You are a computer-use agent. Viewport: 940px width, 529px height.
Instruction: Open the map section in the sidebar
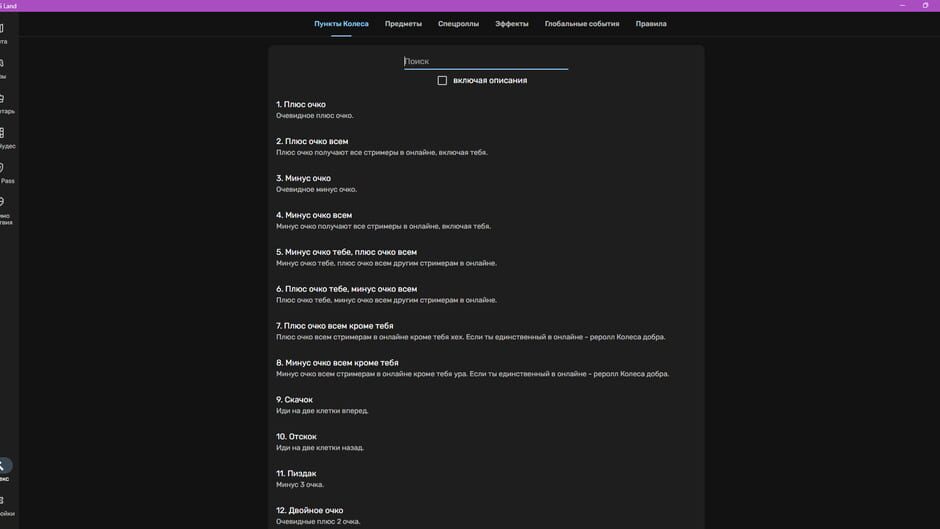coord(4,33)
